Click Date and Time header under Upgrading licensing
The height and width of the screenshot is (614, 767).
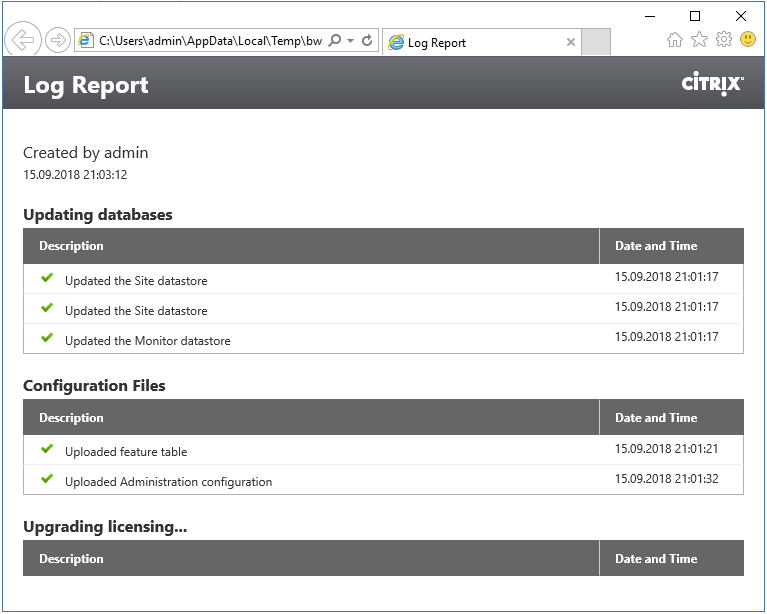(x=656, y=559)
